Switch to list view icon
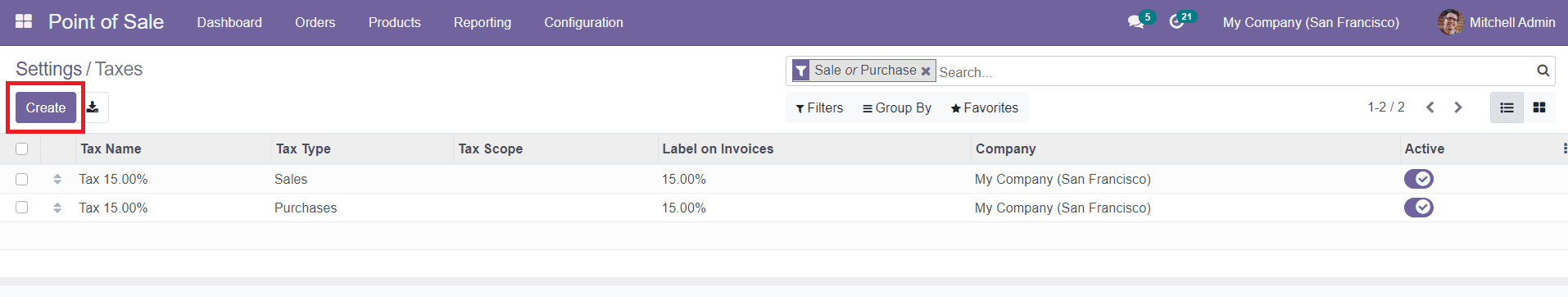Image resolution: width=1568 pixels, height=297 pixels. click(x=1507, y=107)
